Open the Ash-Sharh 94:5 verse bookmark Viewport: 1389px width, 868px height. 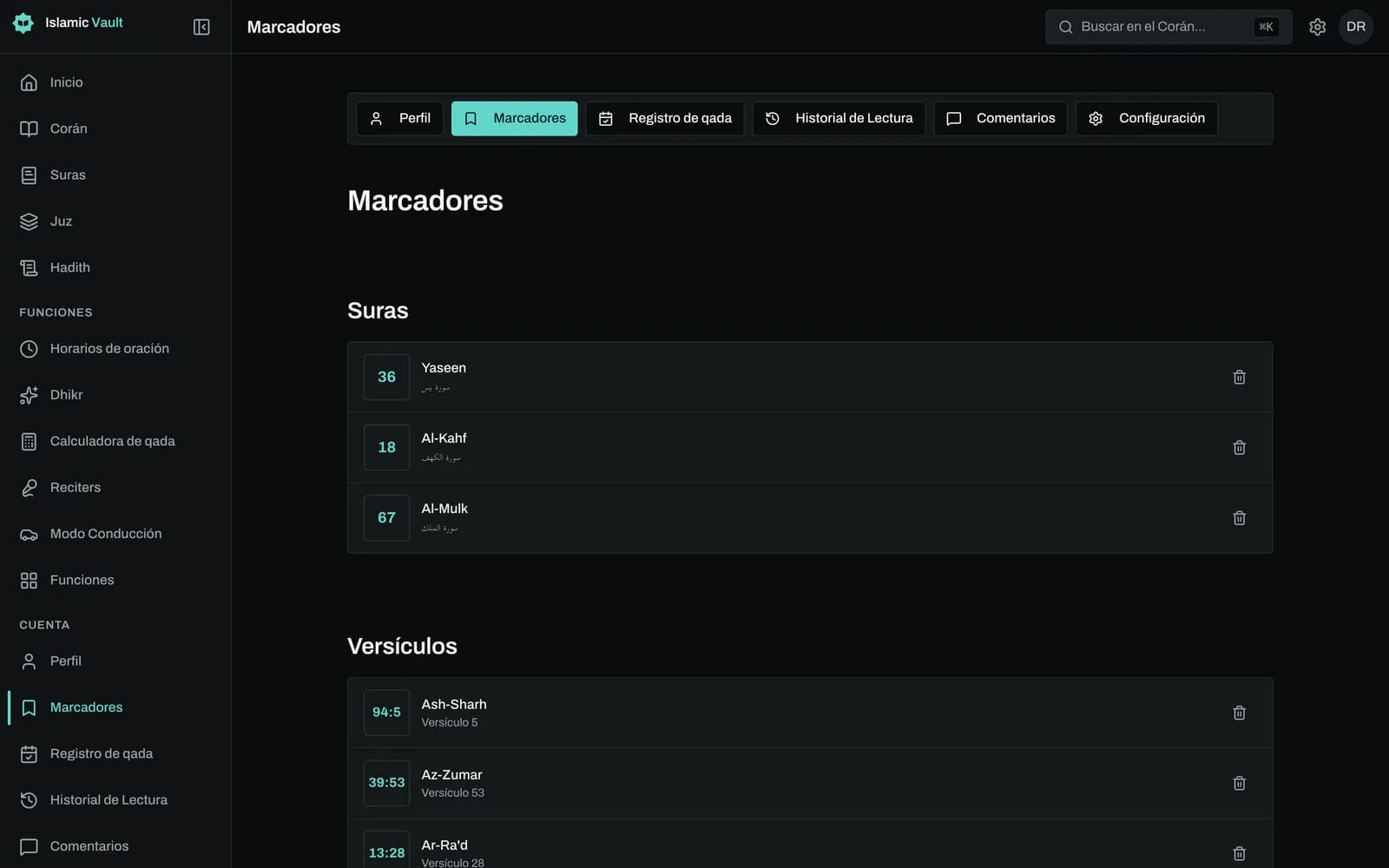pos(810,713)
